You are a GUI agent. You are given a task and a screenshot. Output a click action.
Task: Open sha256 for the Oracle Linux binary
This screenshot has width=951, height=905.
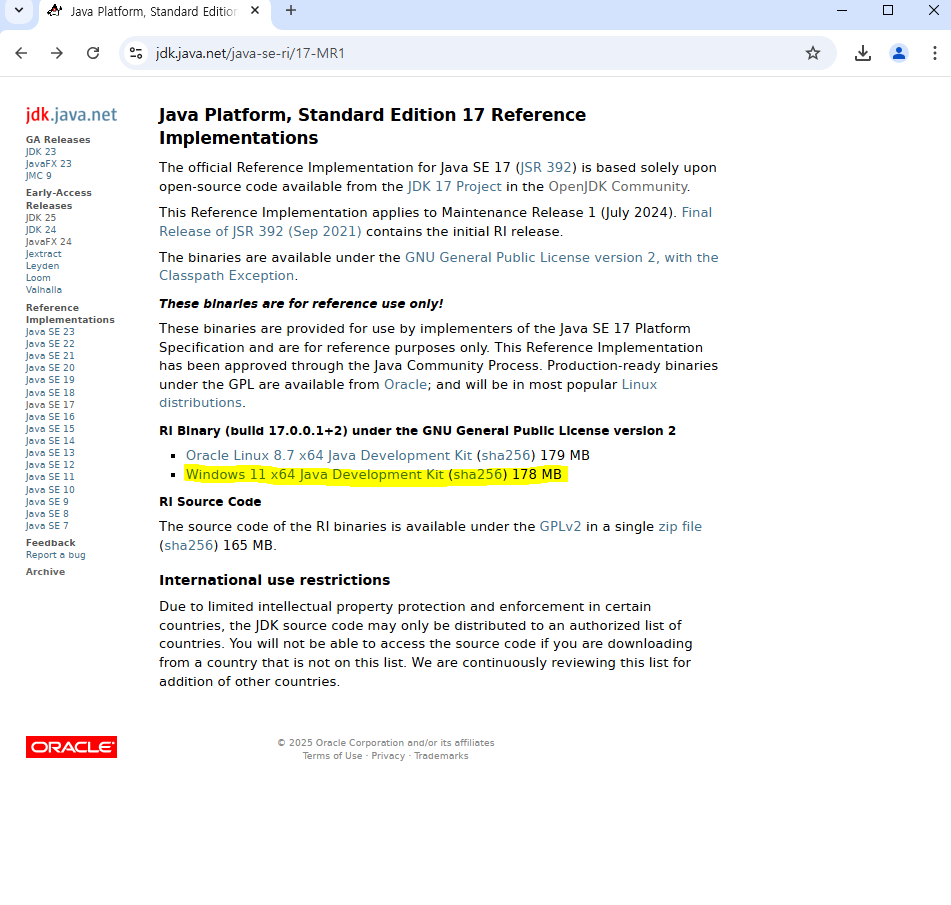[x=506, y=456]
